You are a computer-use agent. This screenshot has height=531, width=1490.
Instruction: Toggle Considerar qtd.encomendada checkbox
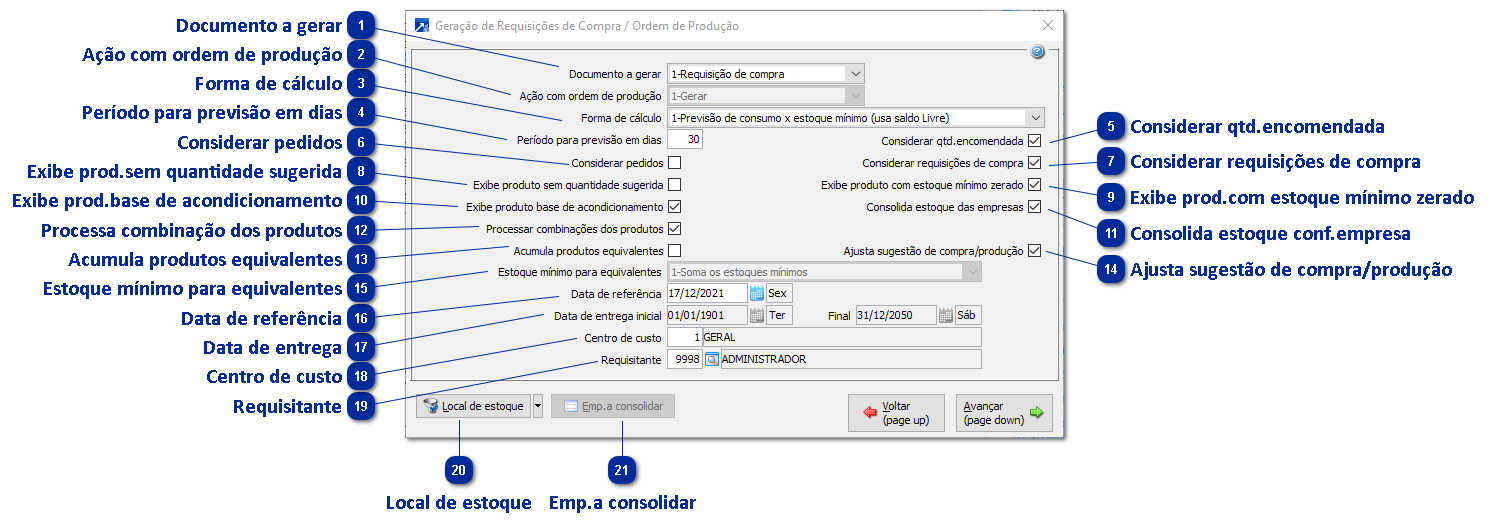(x=1034, y=141)
